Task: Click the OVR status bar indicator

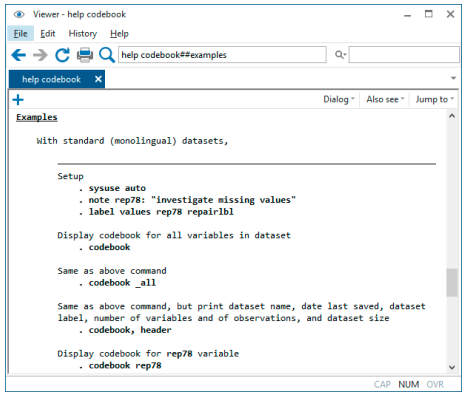Action: click(x=435, y=385)
